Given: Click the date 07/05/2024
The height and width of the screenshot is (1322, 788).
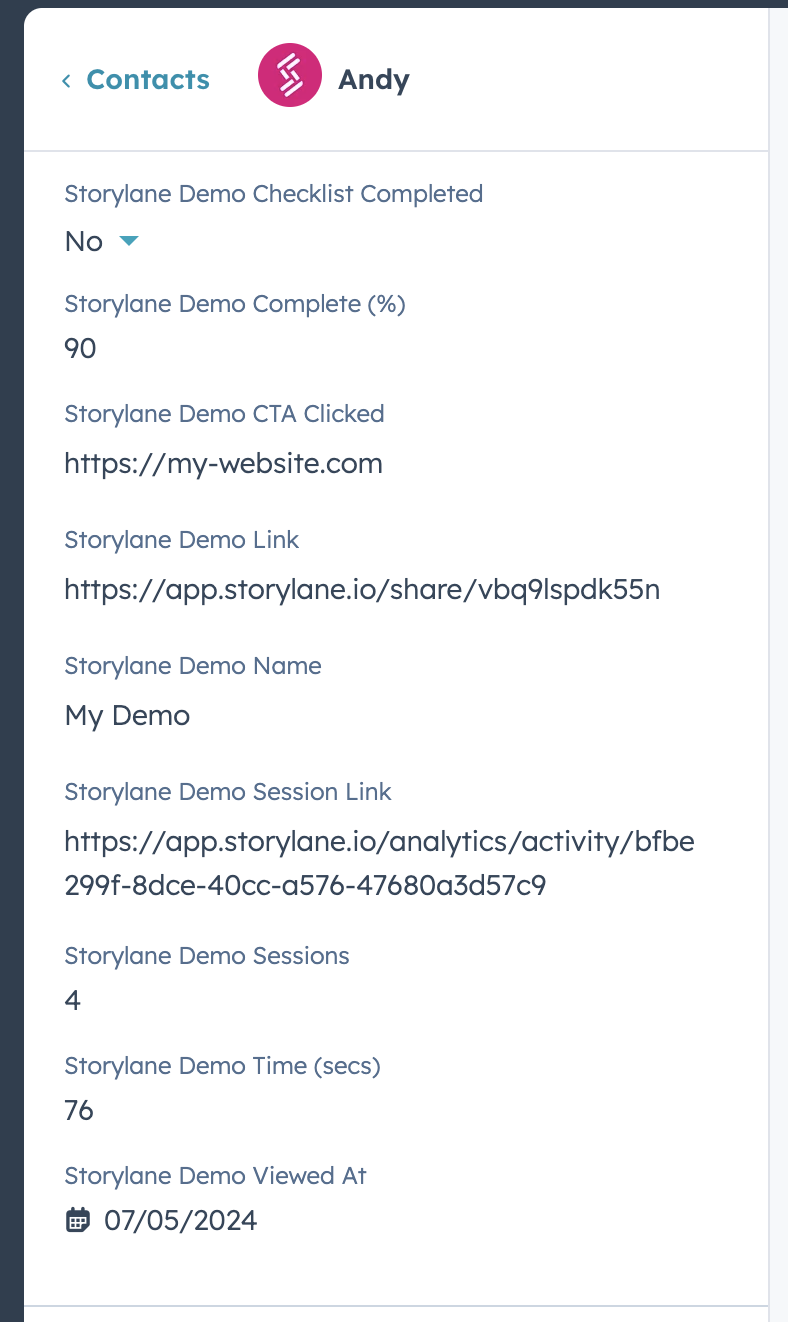Looking at the screenshot, I should click(x=180, y=1220).
